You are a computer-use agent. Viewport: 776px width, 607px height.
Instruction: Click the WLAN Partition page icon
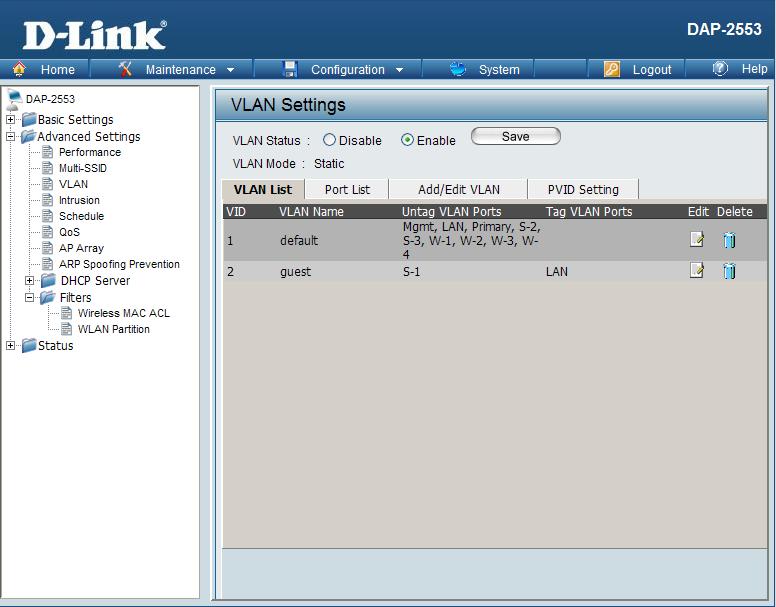pos(66,329)
